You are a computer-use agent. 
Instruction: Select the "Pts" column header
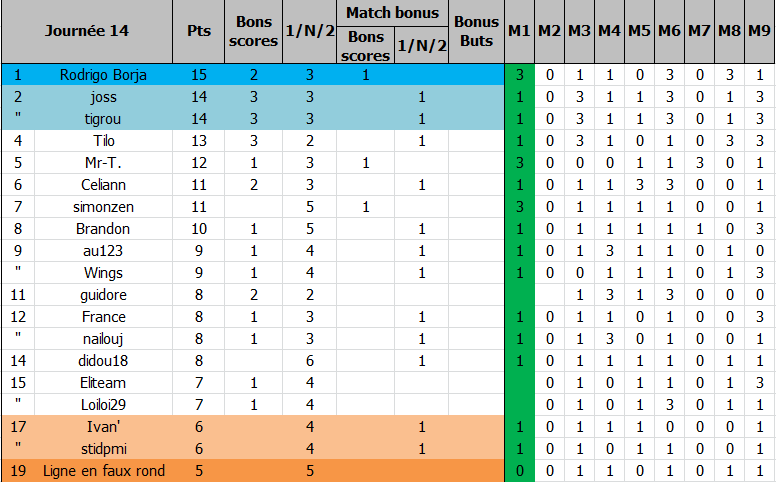[x=199, y=31]
